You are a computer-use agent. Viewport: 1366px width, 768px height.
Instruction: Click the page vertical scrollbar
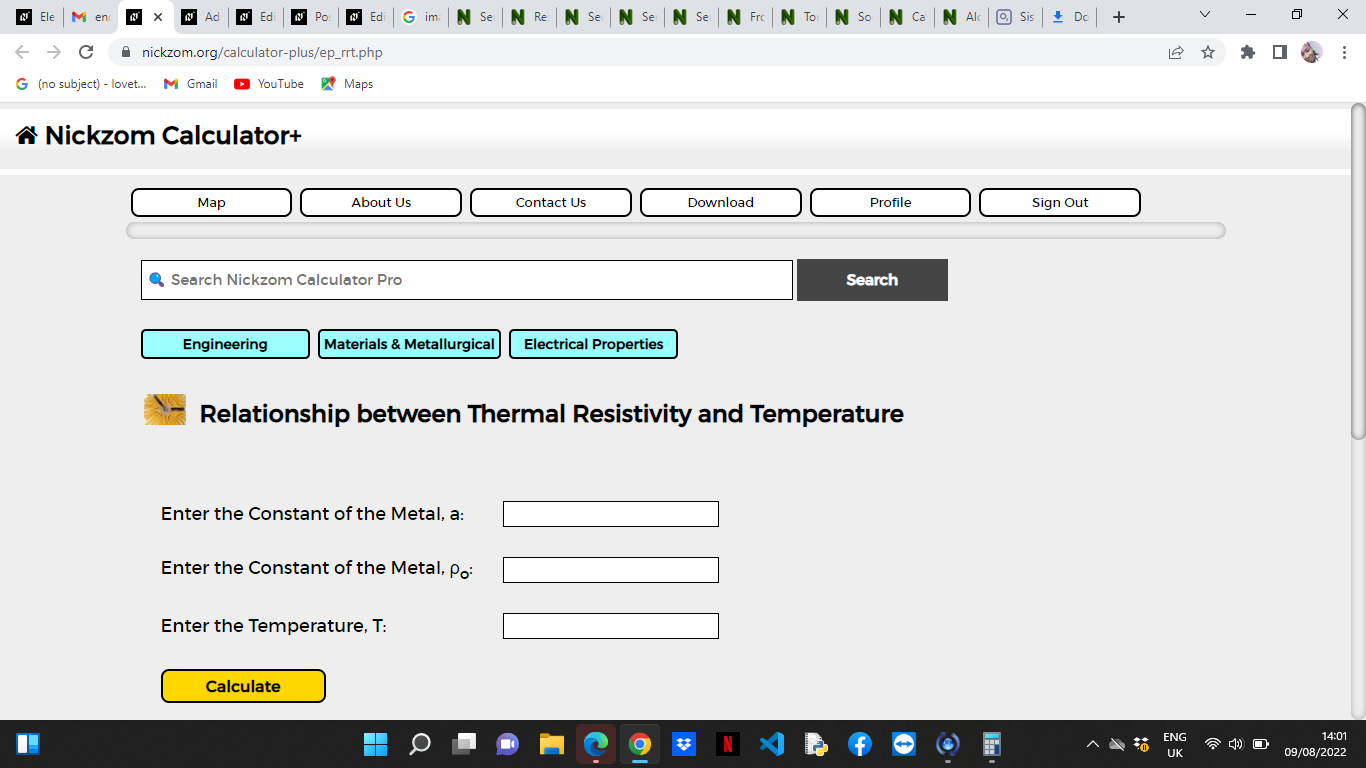coord(1358,270)
